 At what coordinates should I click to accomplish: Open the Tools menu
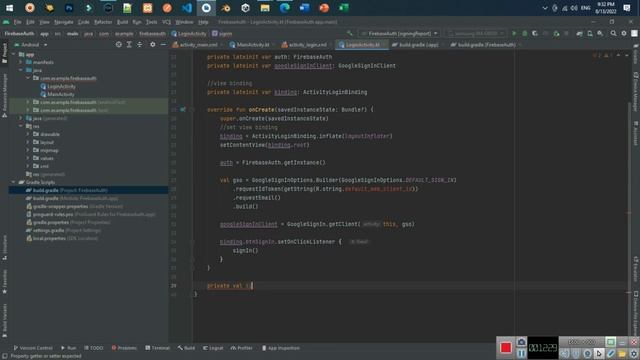151,22
